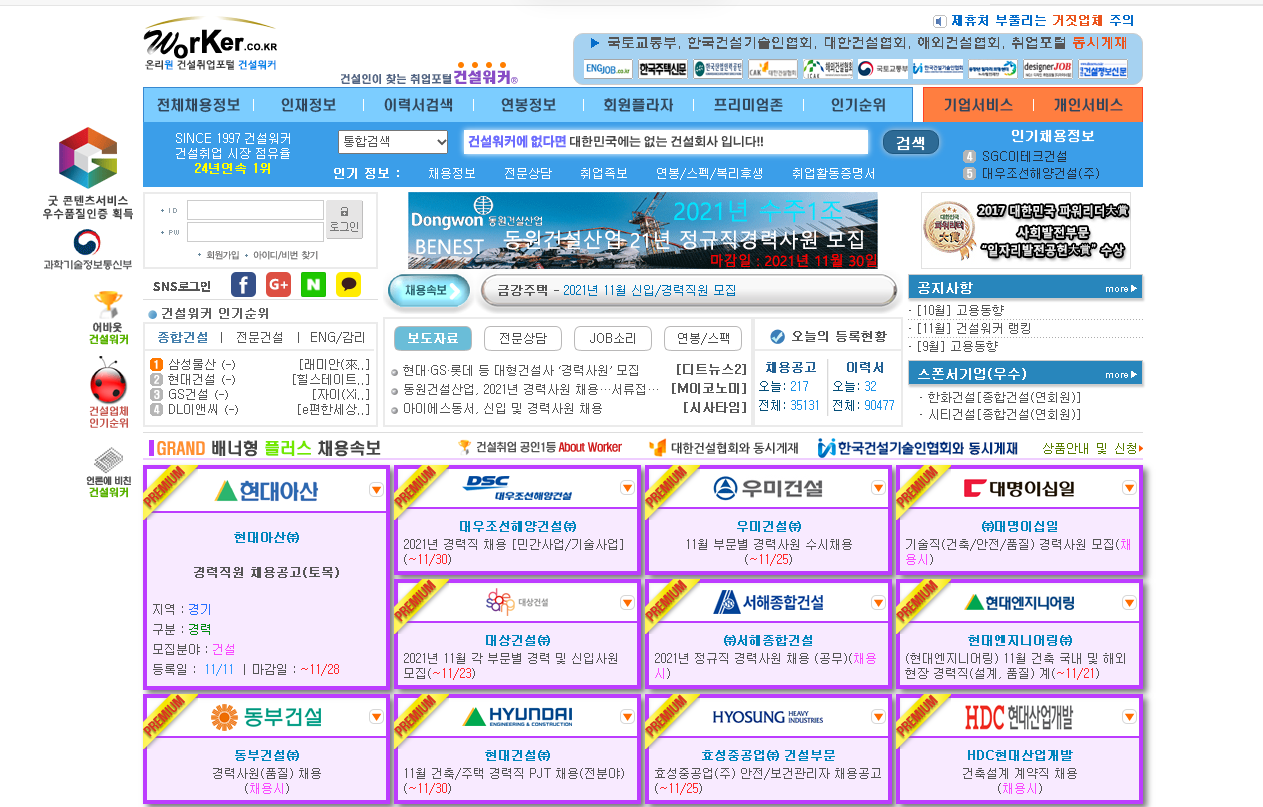Open the 삼성물산 ranking entry

(x=200, y=364)
